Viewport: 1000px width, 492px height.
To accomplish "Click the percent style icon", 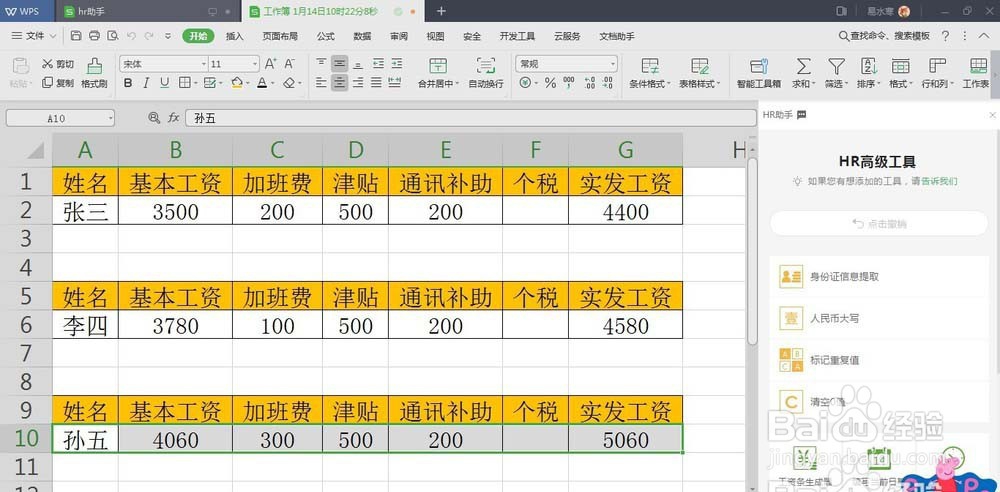I will coord(550,83).
